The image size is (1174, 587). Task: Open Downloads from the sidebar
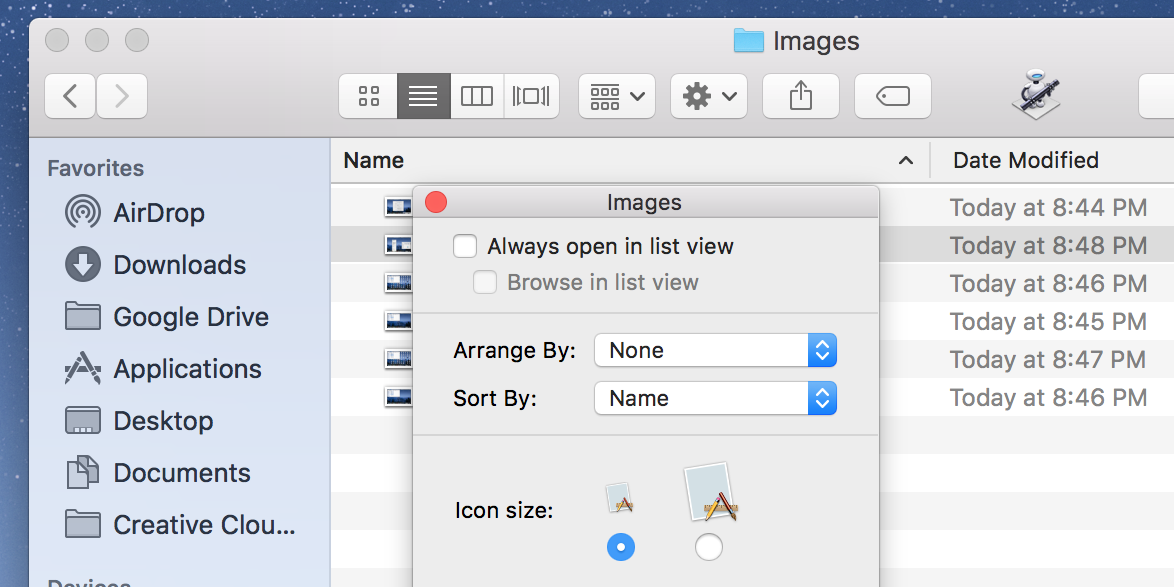[179, 265]
